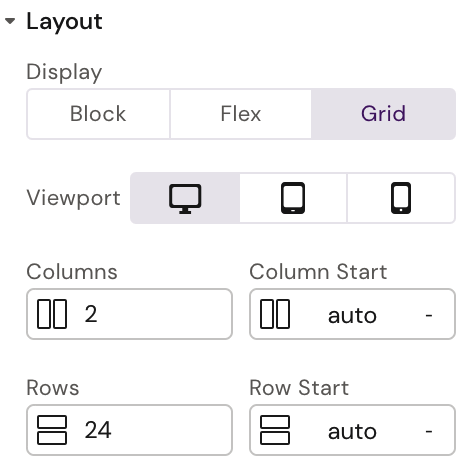470x466 pixels.
Task: Click Column Start auto value
Action: pos(352,315)
